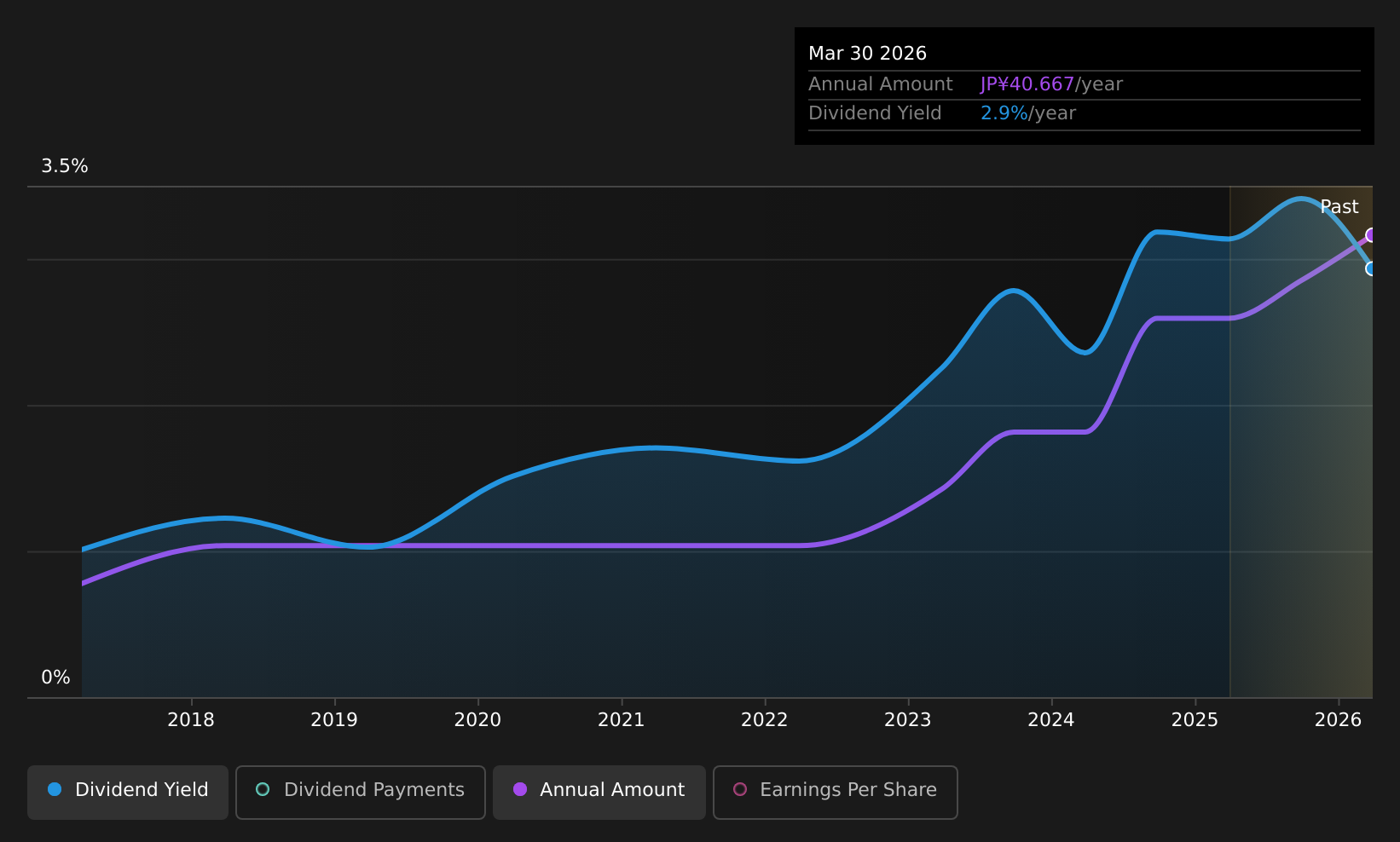The image size is (1400, 842).
Task: Click the 2019 x-axis label
Action: (x=334, y=720)
